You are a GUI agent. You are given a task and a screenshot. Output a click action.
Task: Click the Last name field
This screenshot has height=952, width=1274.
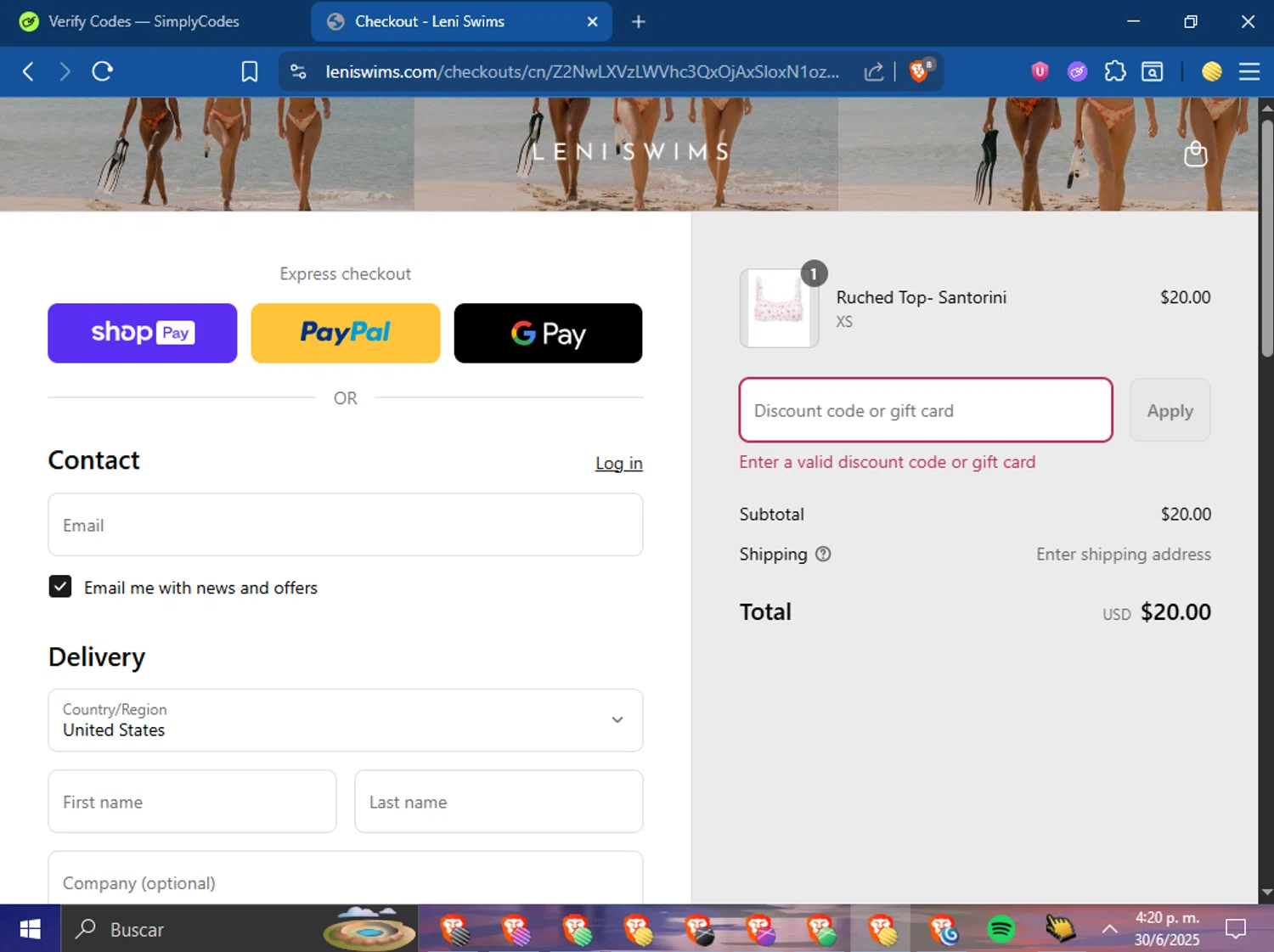pos(499,802)
